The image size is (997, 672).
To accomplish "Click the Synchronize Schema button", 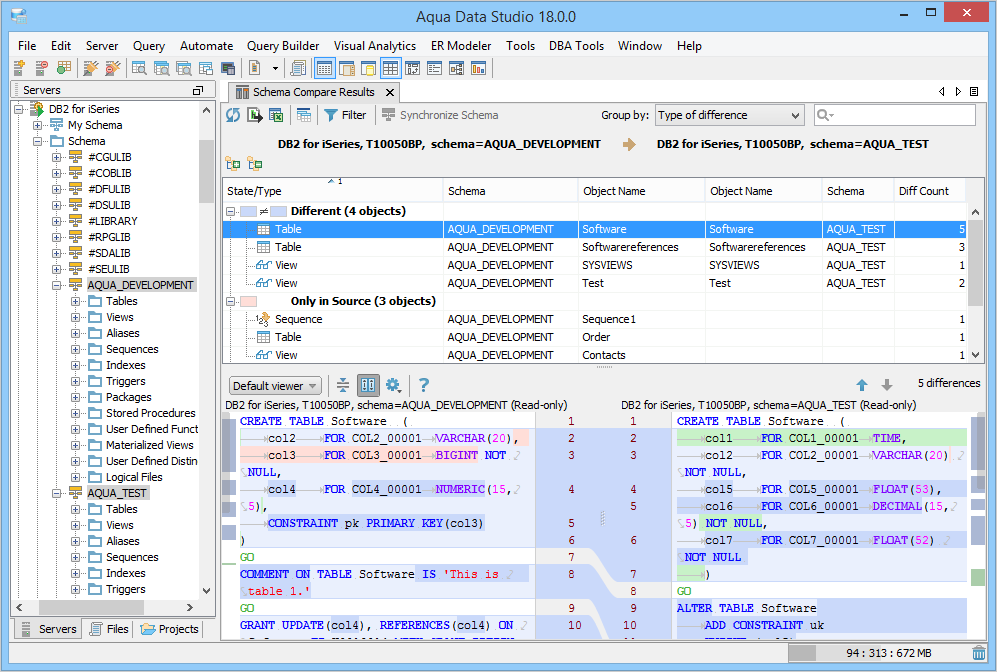I will click(439, 115).
